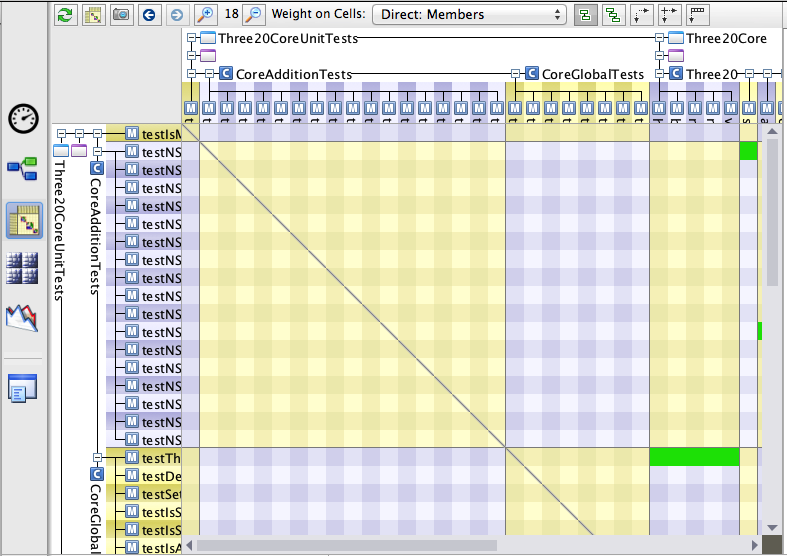Click the vertical scrollbar thumb

pyautogui.click(x=772, y=212)
